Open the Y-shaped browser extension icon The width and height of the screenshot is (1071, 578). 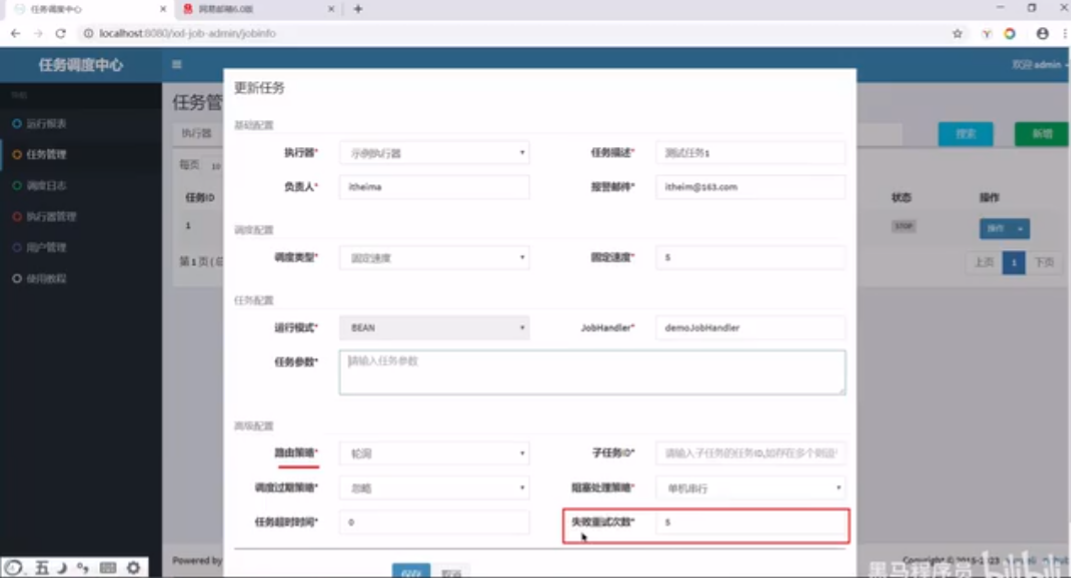tap(986, 33)
